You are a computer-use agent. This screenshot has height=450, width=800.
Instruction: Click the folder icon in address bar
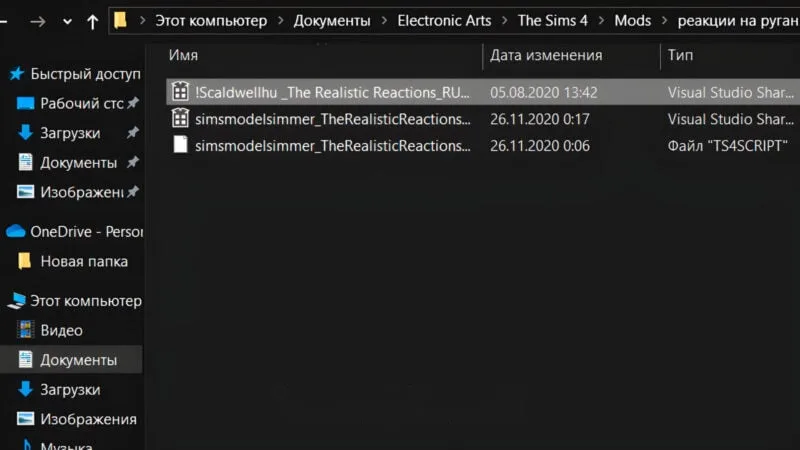point(120,20)
